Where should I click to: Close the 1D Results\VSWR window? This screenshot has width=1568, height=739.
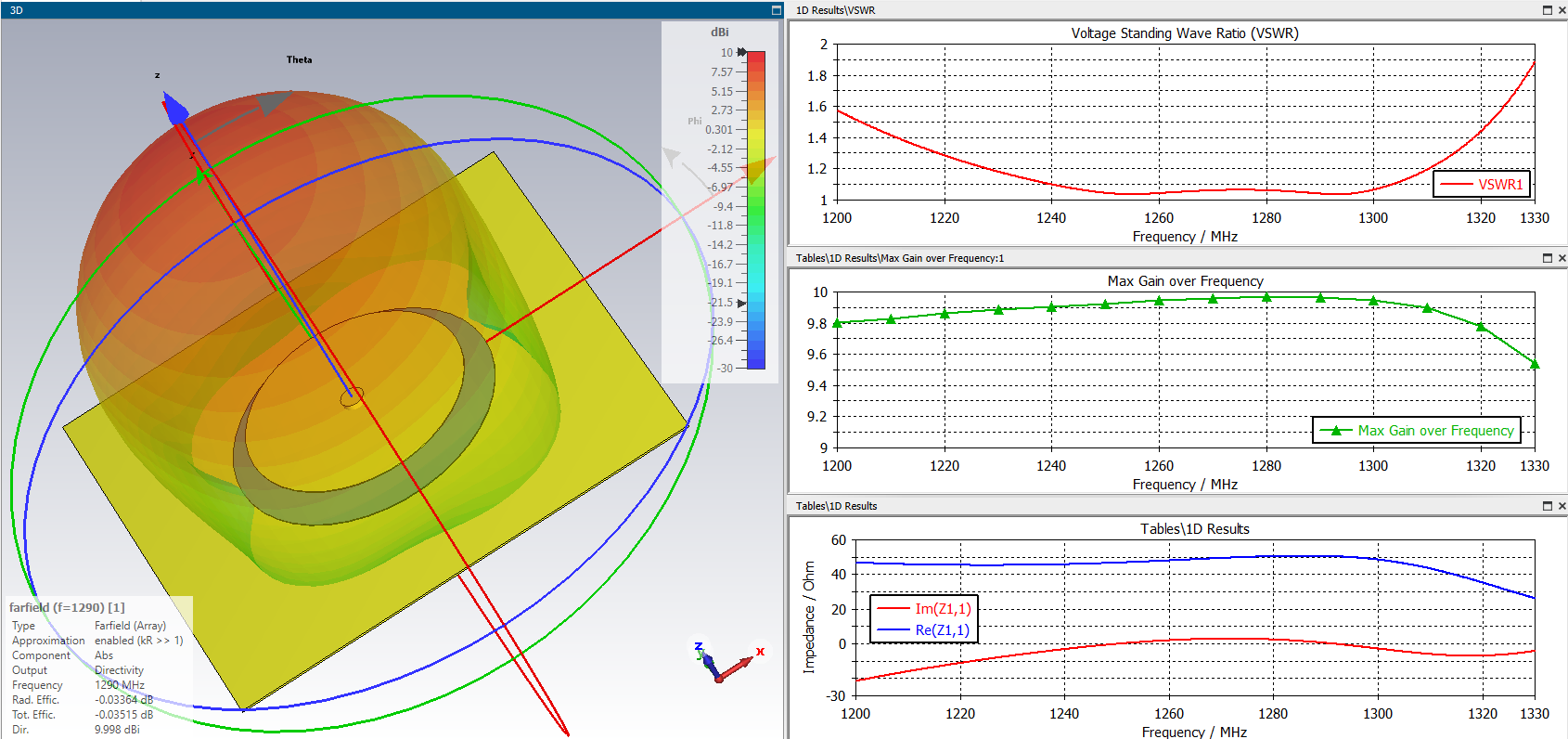(1562, 10)
